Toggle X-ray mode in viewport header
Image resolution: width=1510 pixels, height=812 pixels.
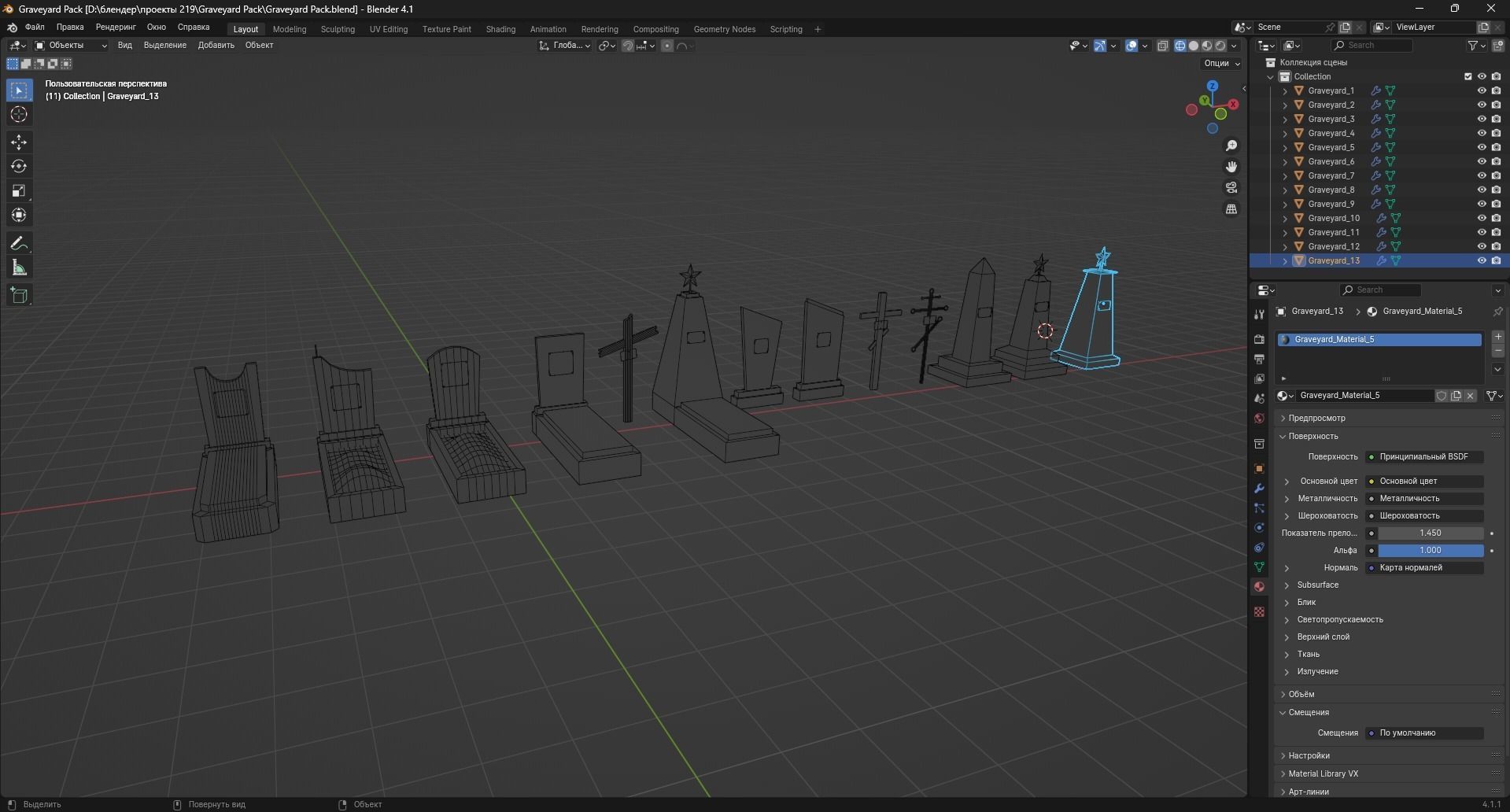pos(1163,46)
